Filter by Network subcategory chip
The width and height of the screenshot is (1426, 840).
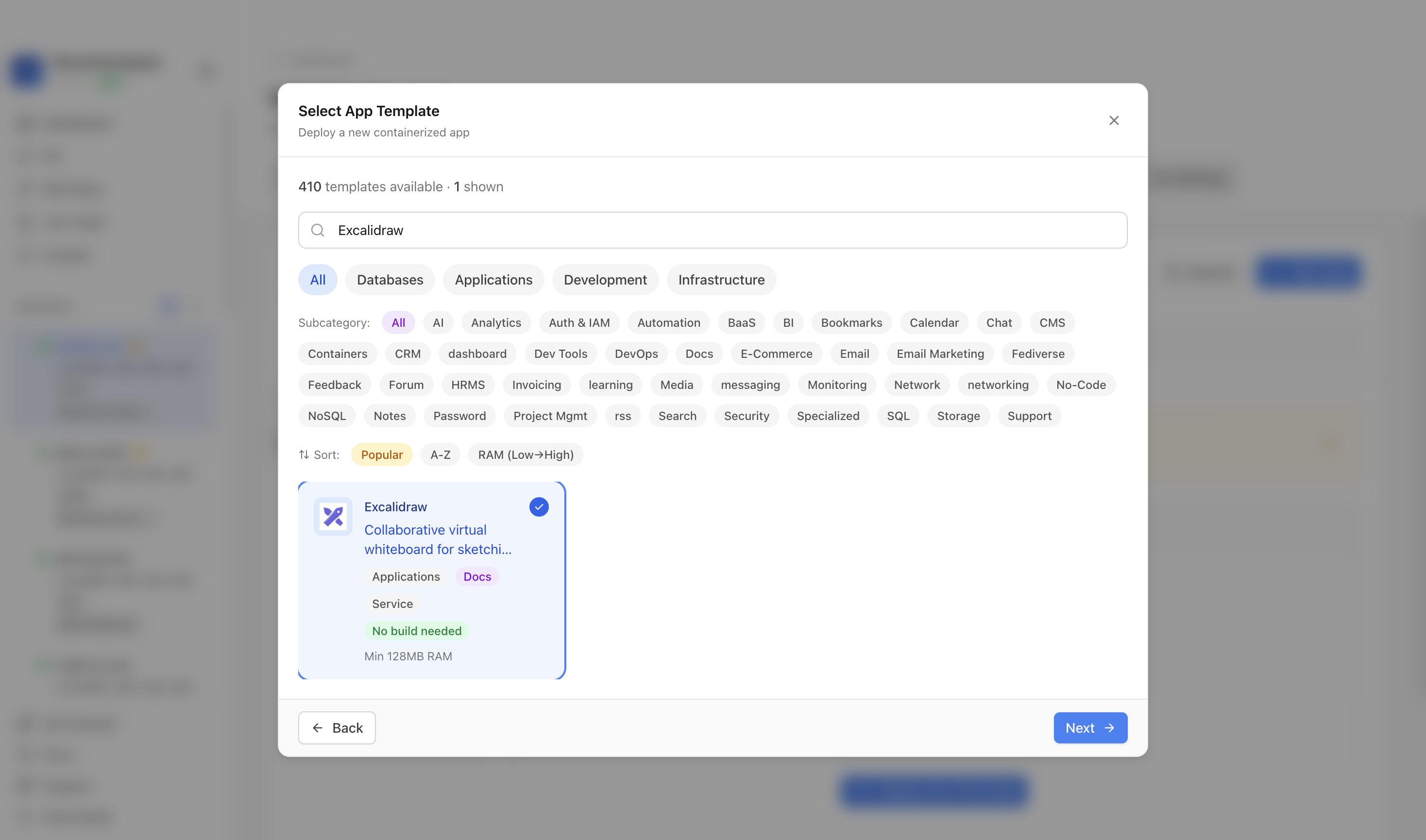pyautogui.click(x=917, y=385)
